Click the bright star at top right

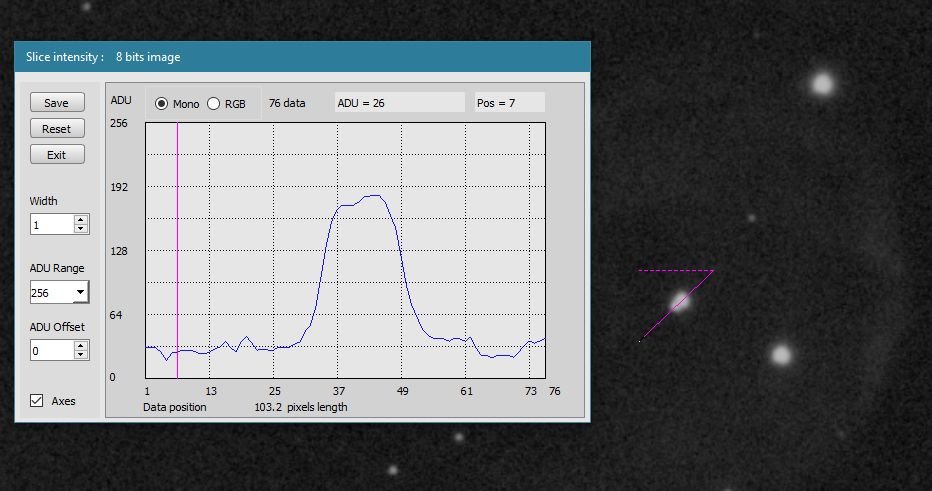(822, 84)
